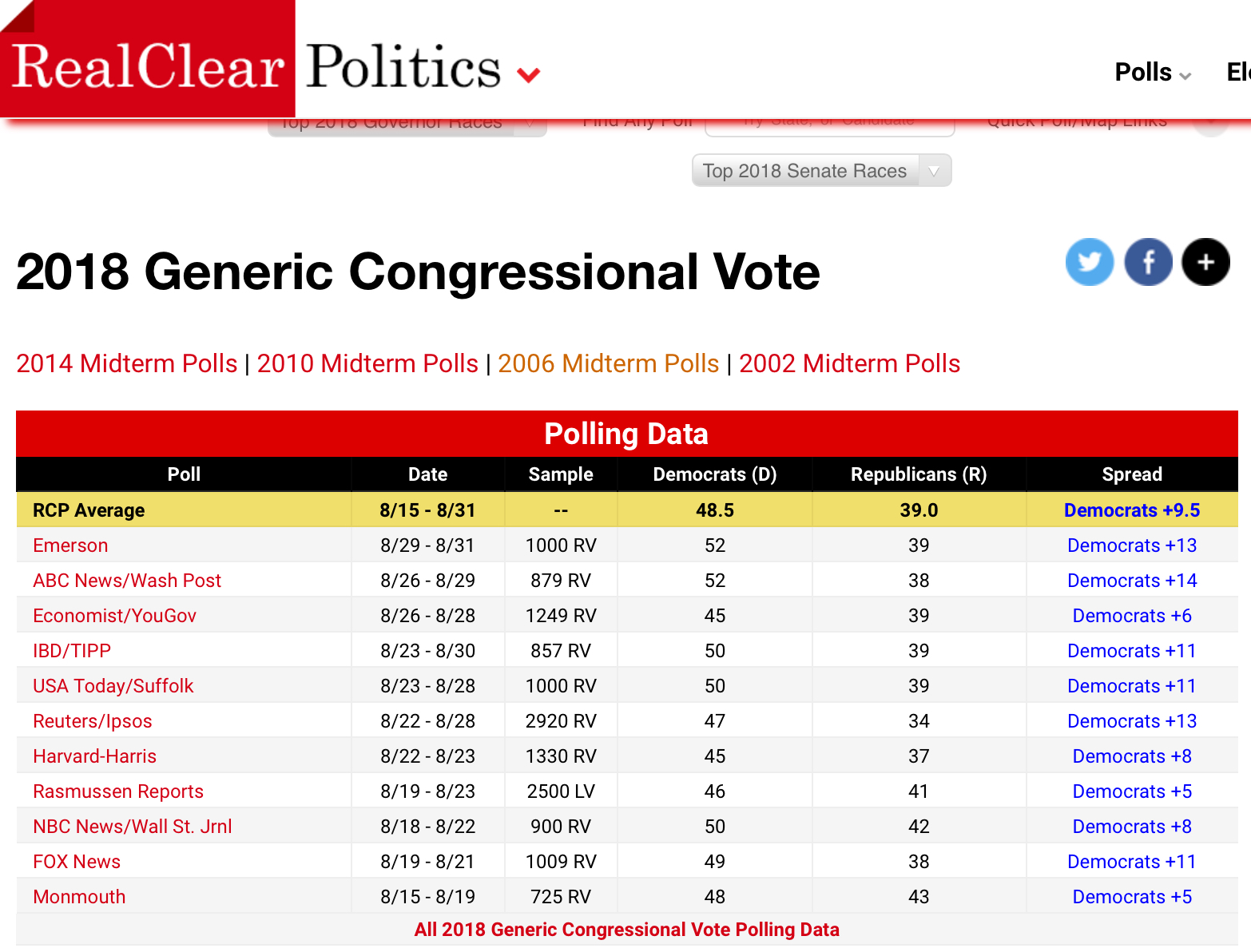Click the black plus share icon

(x=1205, y=262)
